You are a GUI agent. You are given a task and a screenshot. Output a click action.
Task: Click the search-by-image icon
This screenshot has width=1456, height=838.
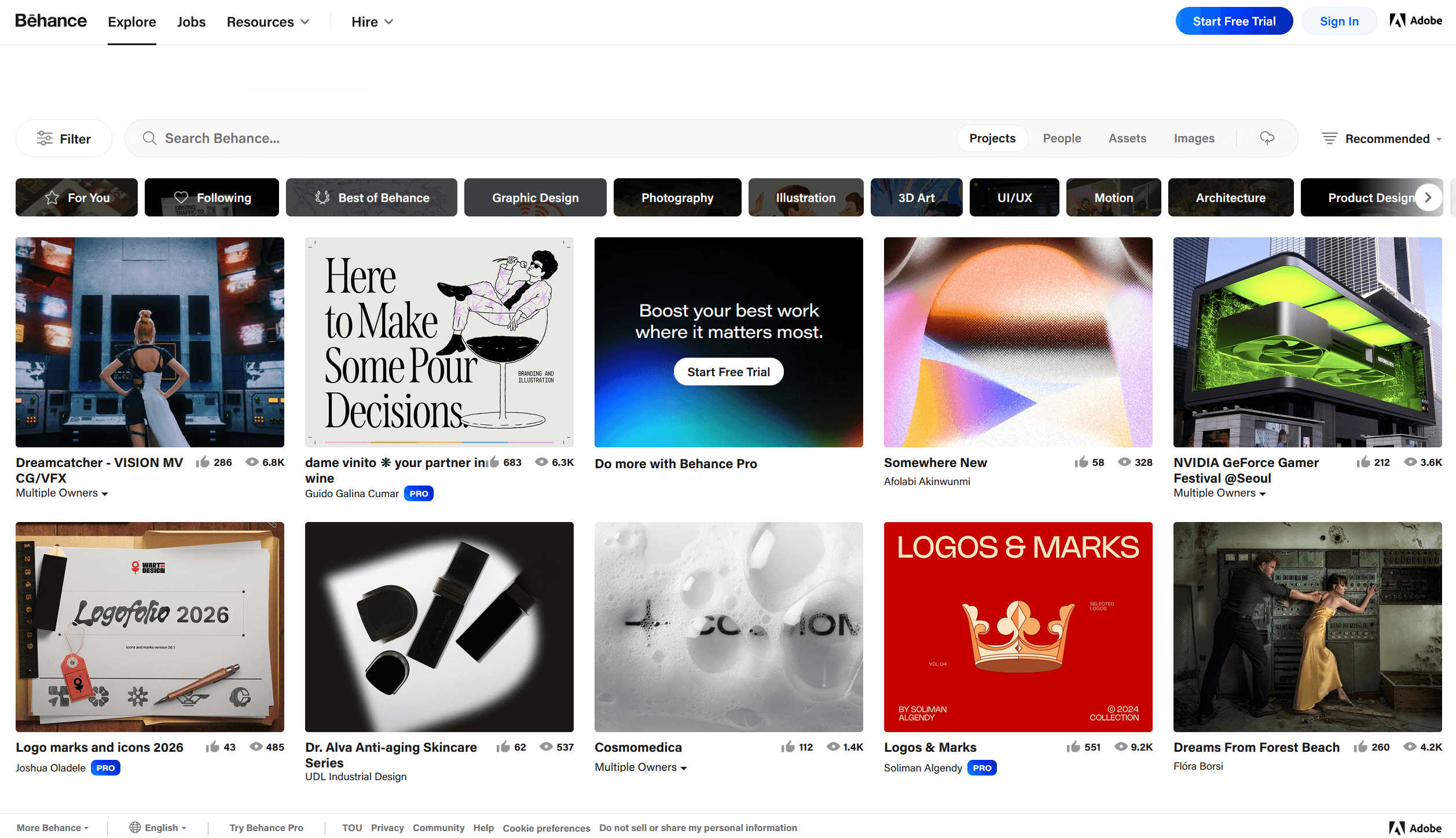click(1267, 138)
